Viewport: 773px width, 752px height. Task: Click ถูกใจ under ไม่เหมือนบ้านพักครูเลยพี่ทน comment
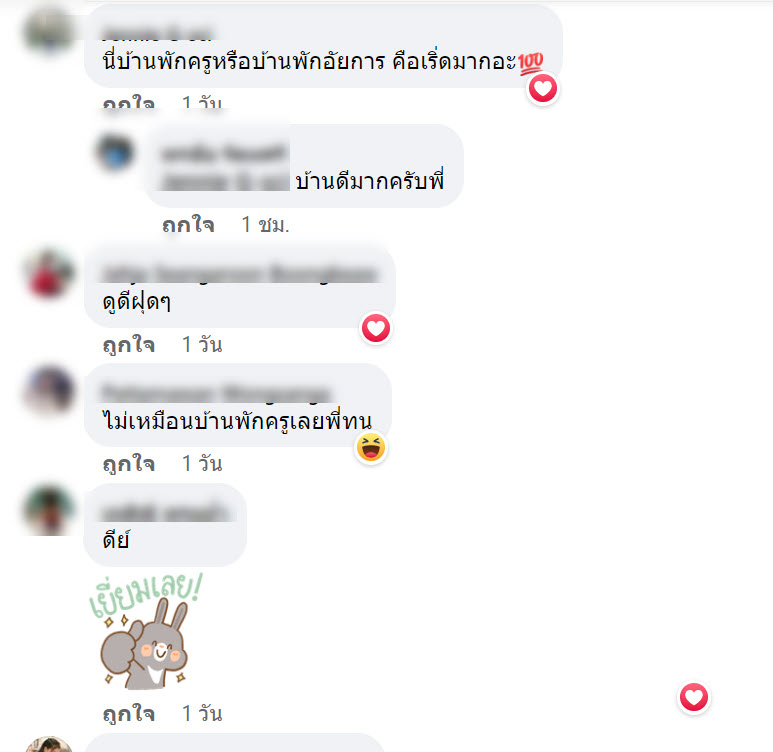coord(129,464)
